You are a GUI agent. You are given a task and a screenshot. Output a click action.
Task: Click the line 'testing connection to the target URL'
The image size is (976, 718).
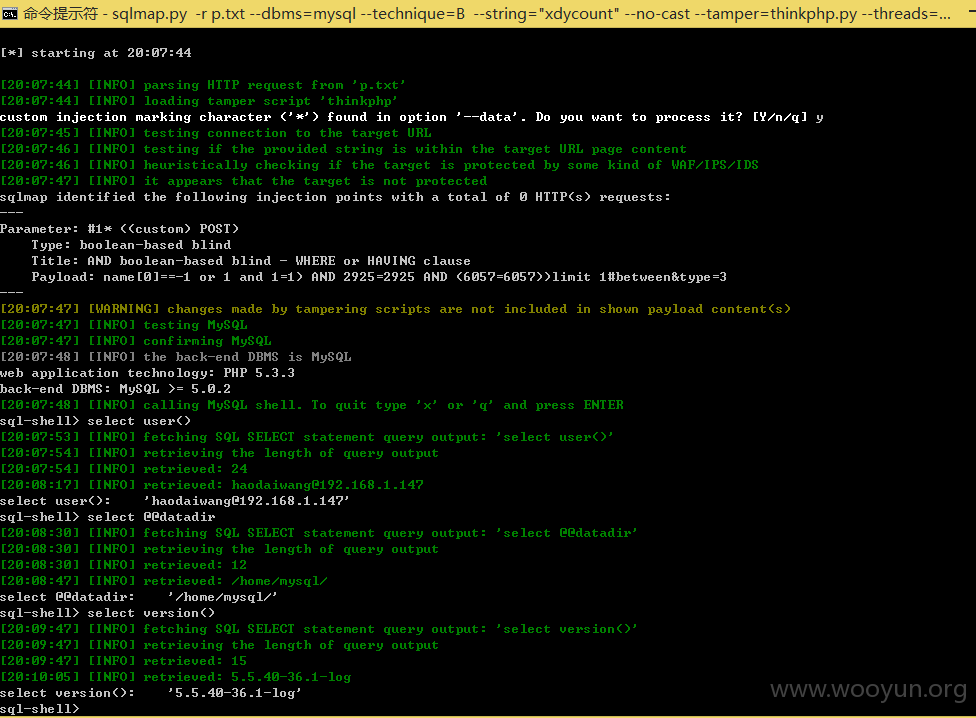215,133
